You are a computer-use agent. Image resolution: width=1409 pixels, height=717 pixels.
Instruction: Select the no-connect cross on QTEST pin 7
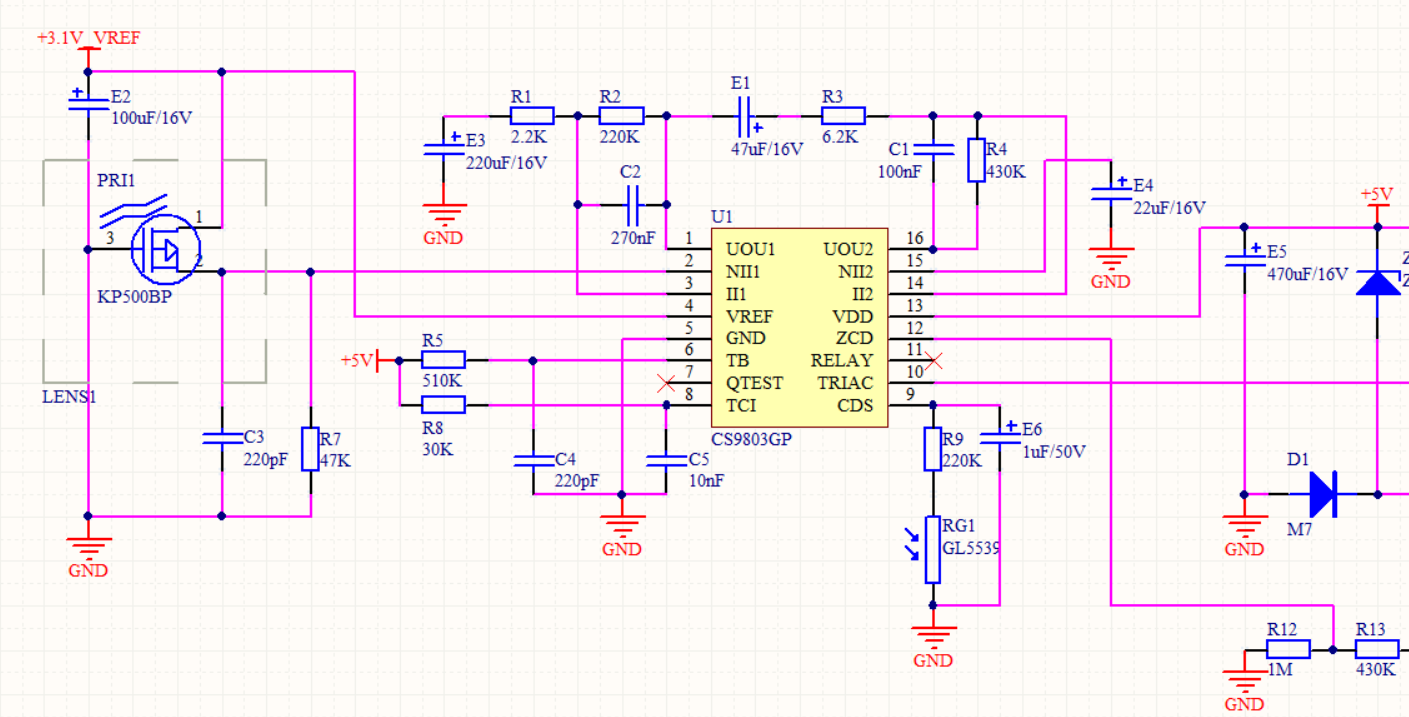666,382
